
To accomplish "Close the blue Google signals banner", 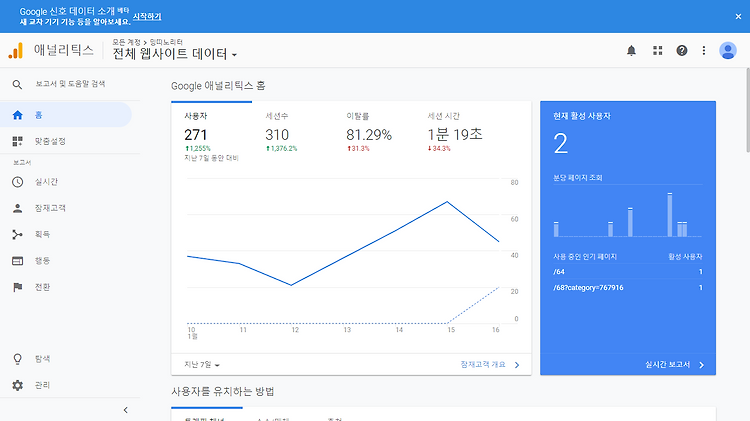I will pyautogui.click(x=738, y=16).
